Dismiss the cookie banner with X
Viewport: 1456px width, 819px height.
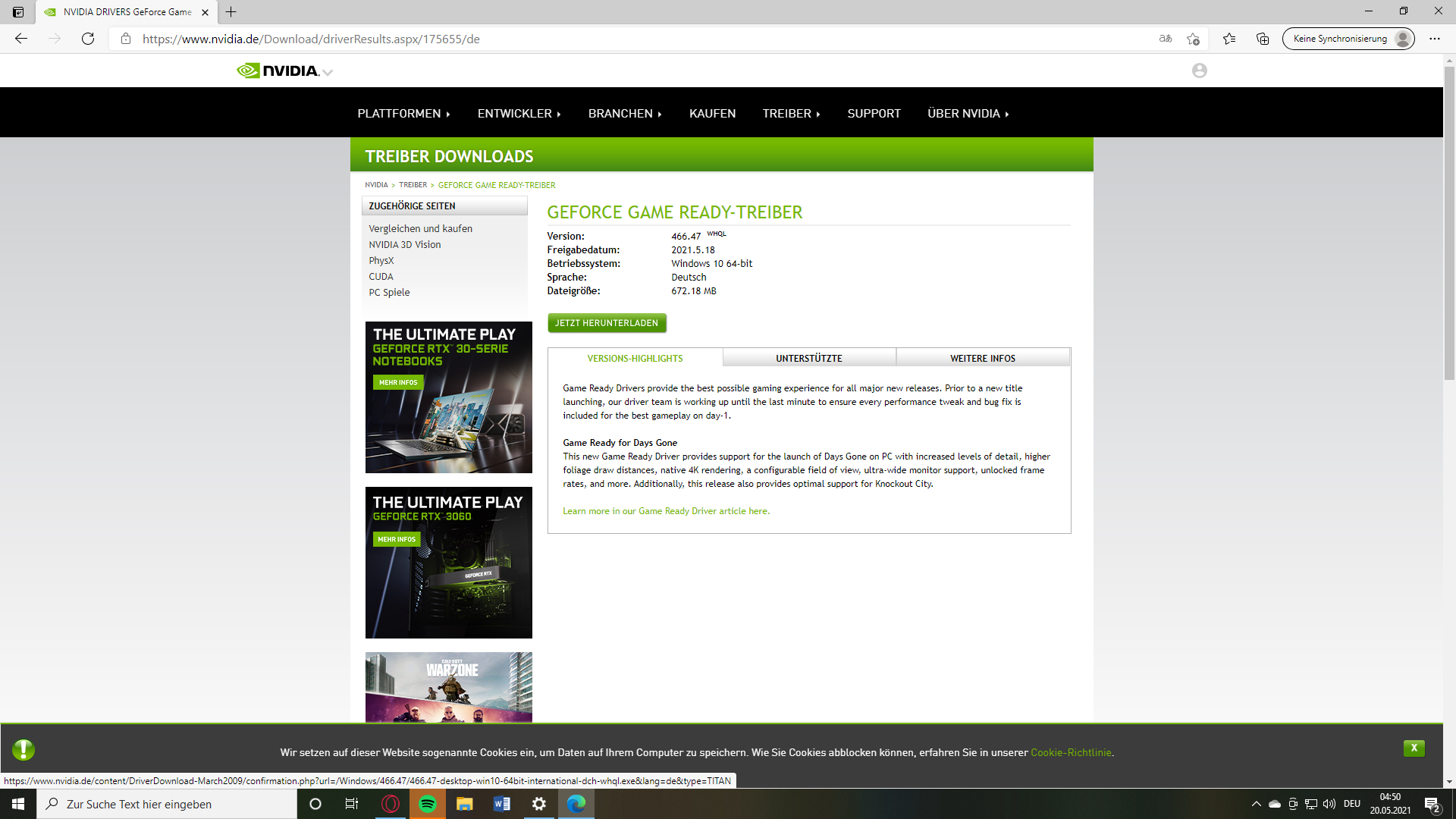pos(1414,748)
